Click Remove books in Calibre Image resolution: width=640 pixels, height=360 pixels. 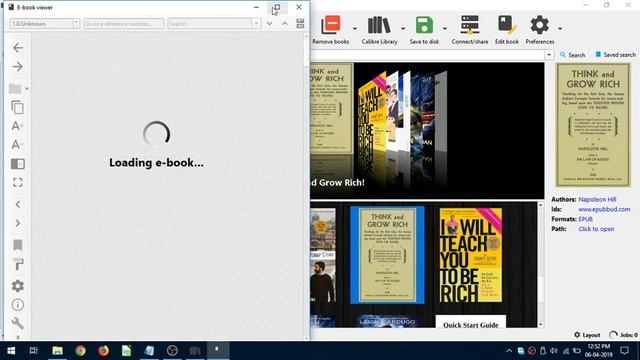[x=331, y=29]
